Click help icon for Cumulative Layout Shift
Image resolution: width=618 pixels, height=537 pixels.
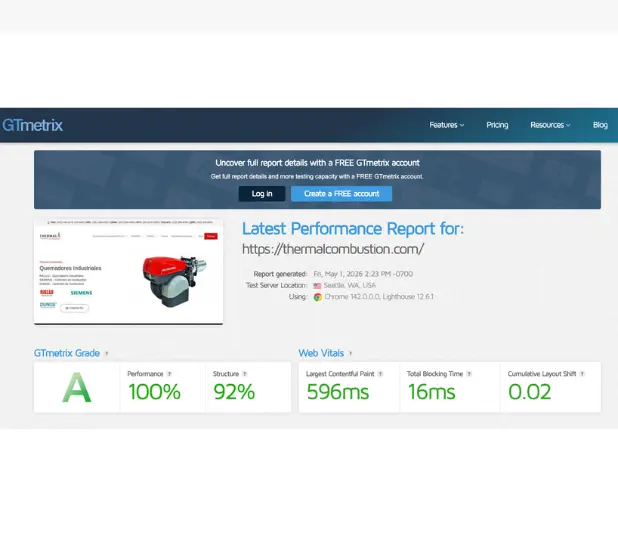[582, 374]
